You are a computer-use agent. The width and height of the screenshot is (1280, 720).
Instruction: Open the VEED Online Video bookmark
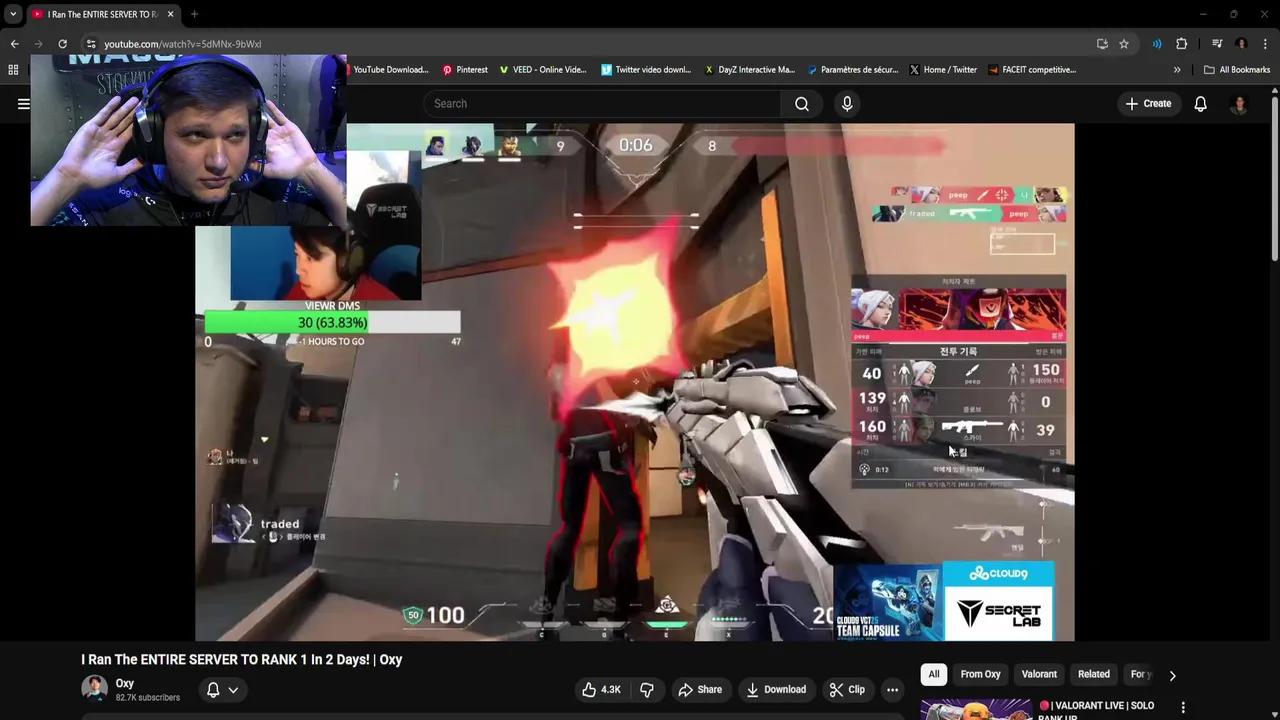click(543, 70)
